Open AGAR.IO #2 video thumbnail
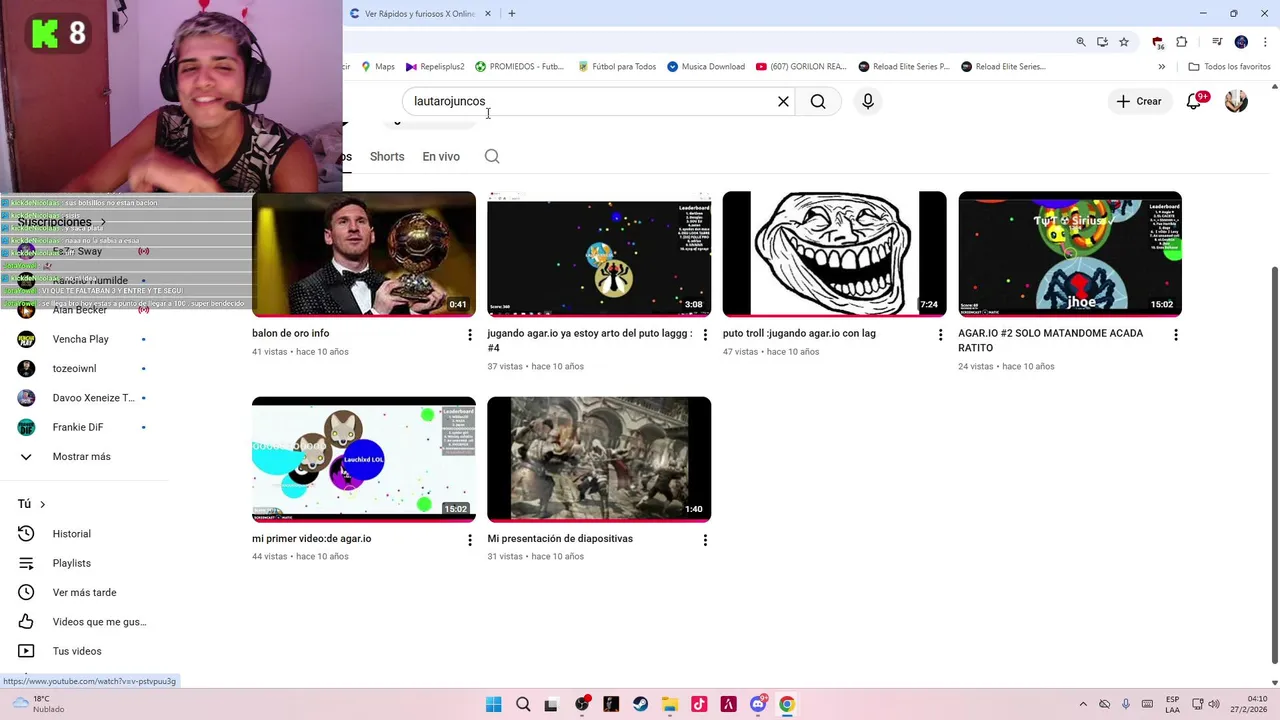 point(1070,254)
